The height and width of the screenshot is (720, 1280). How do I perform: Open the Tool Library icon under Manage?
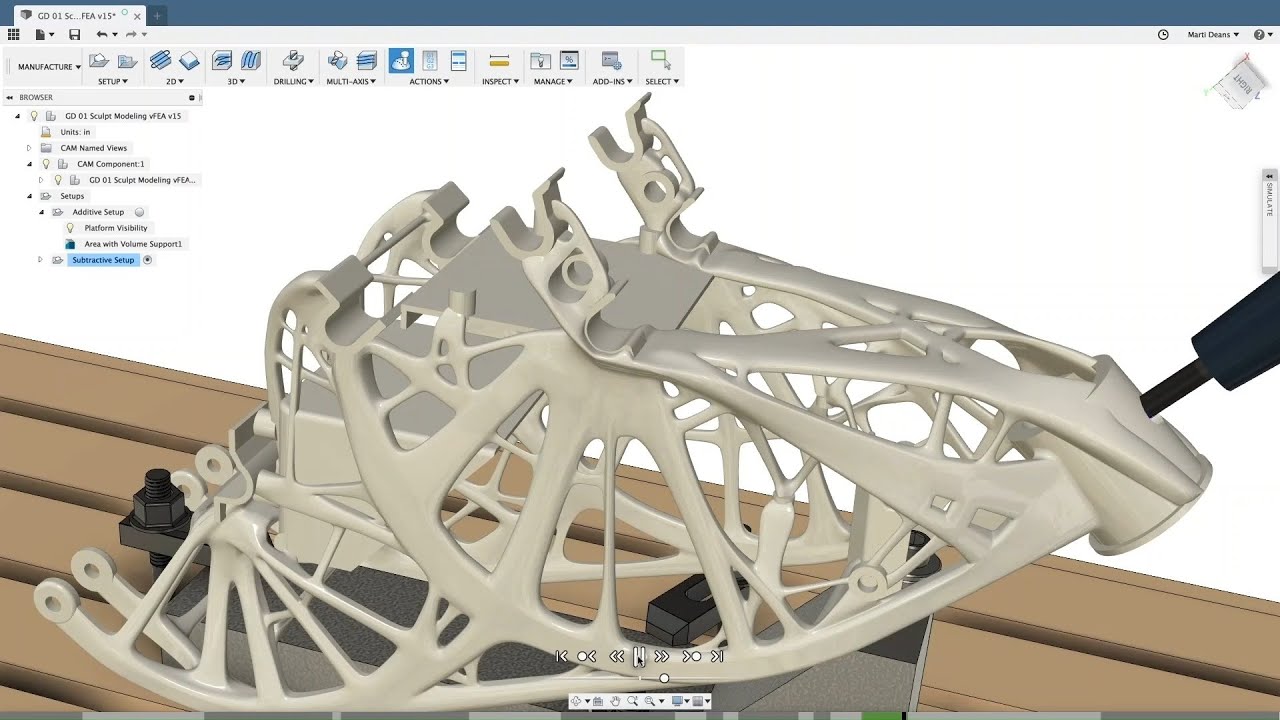(540, 61)
